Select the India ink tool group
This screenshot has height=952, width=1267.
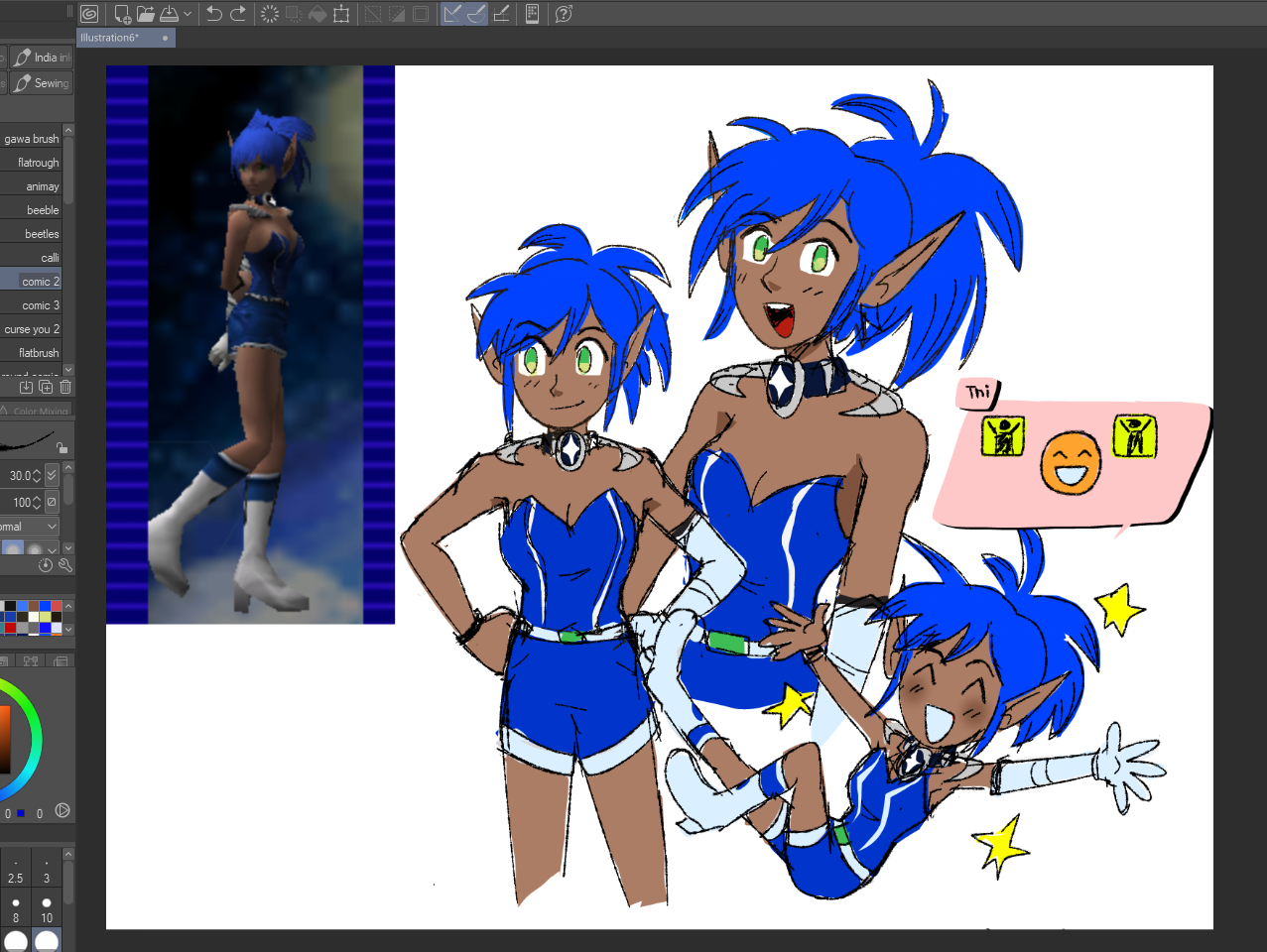pos(42,58)
